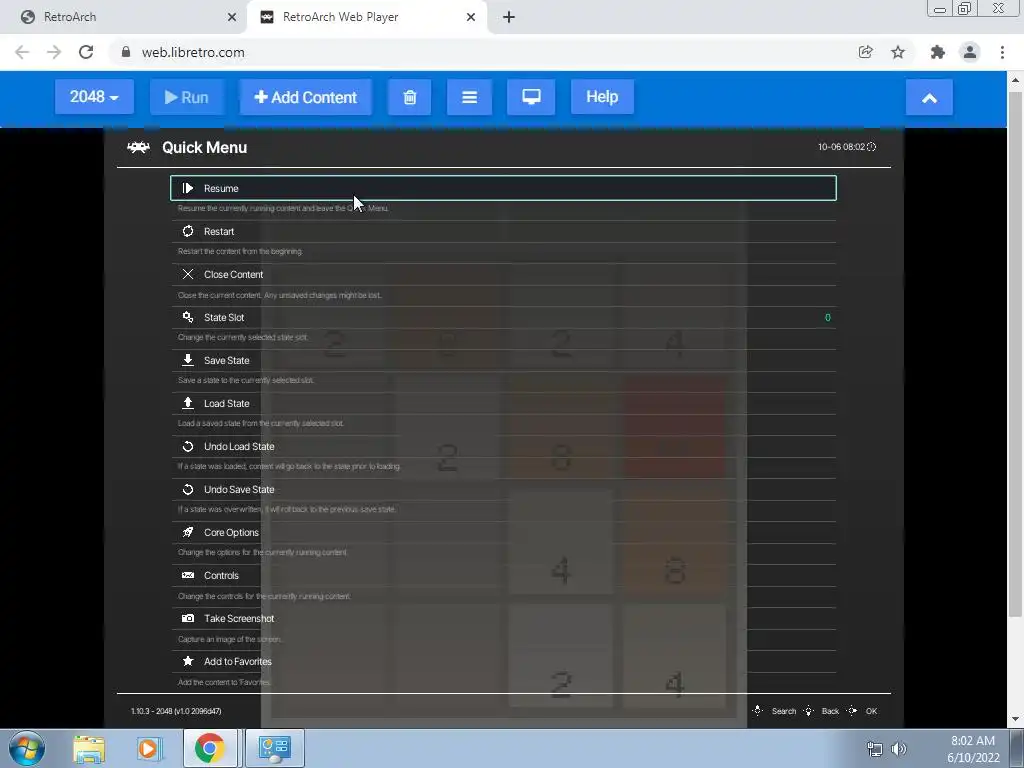Open the Windows Start button
1024x768 pixels.
27,748
